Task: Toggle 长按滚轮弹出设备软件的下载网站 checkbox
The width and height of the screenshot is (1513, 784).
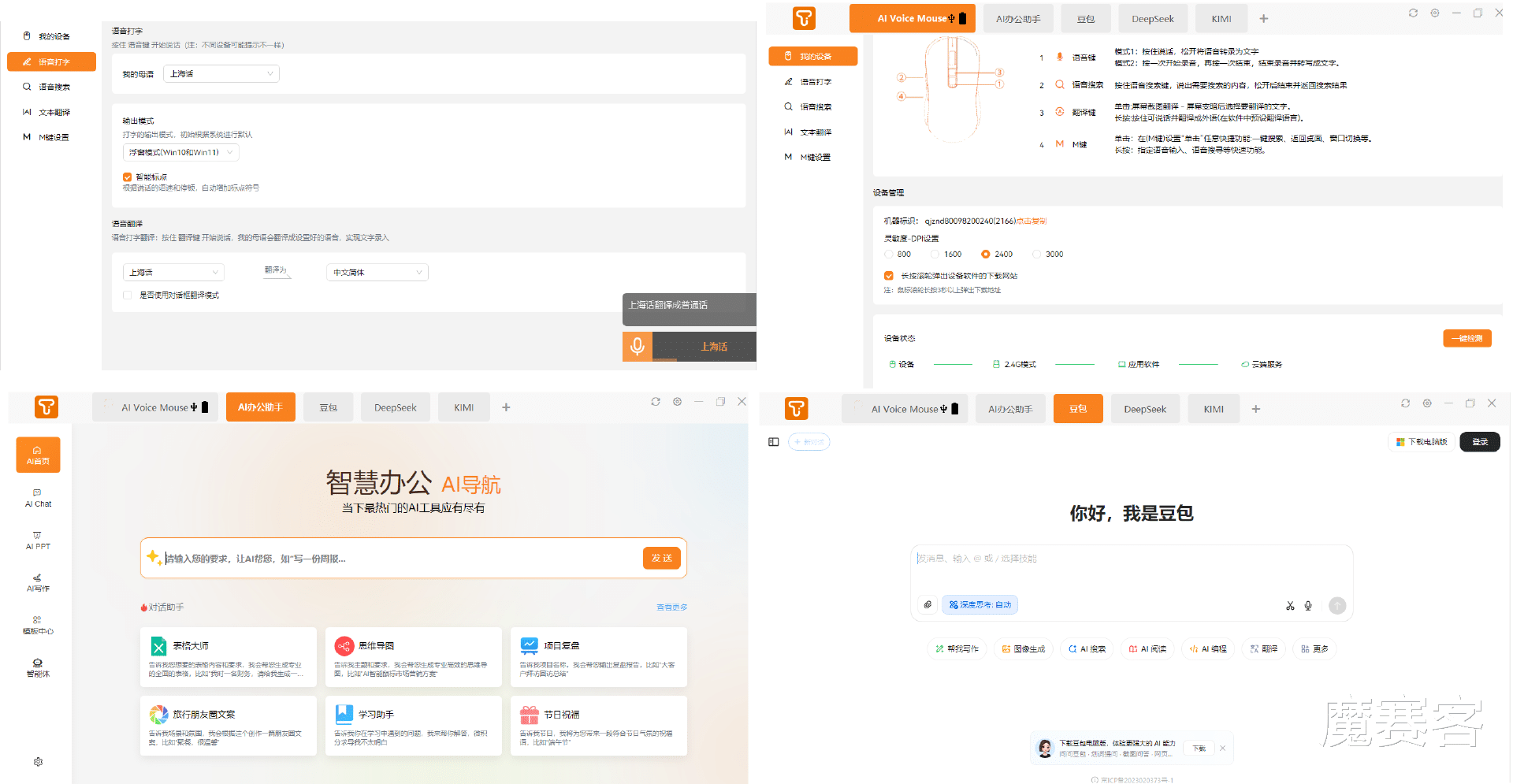Action: click(x=889, y=276)
